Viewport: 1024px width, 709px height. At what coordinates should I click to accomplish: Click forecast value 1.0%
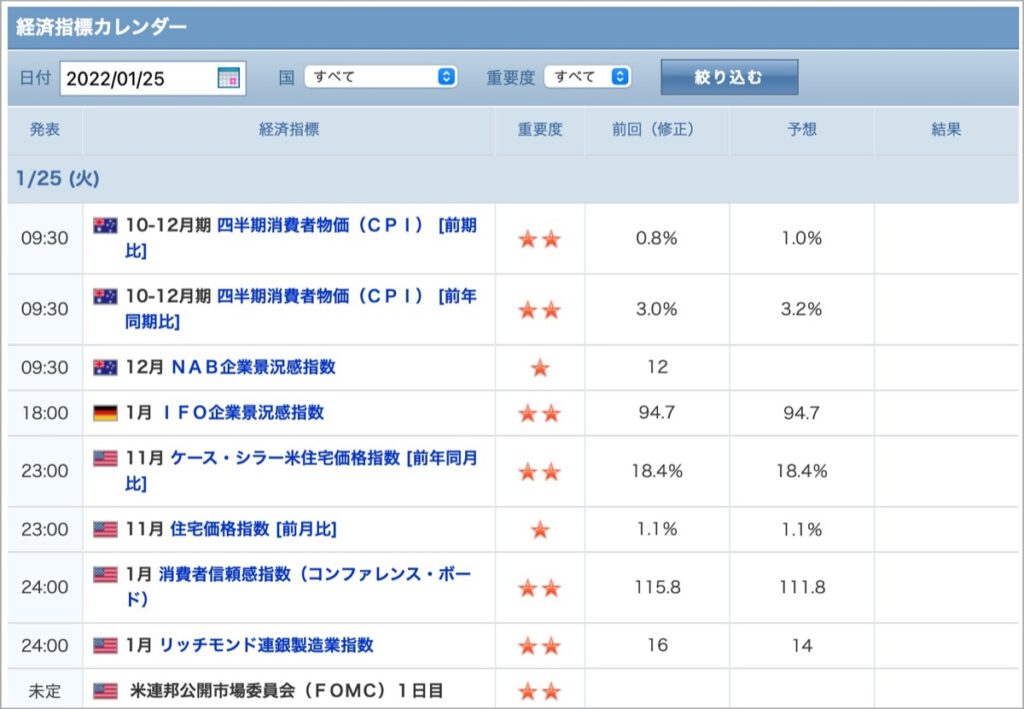tap(802, 238)
